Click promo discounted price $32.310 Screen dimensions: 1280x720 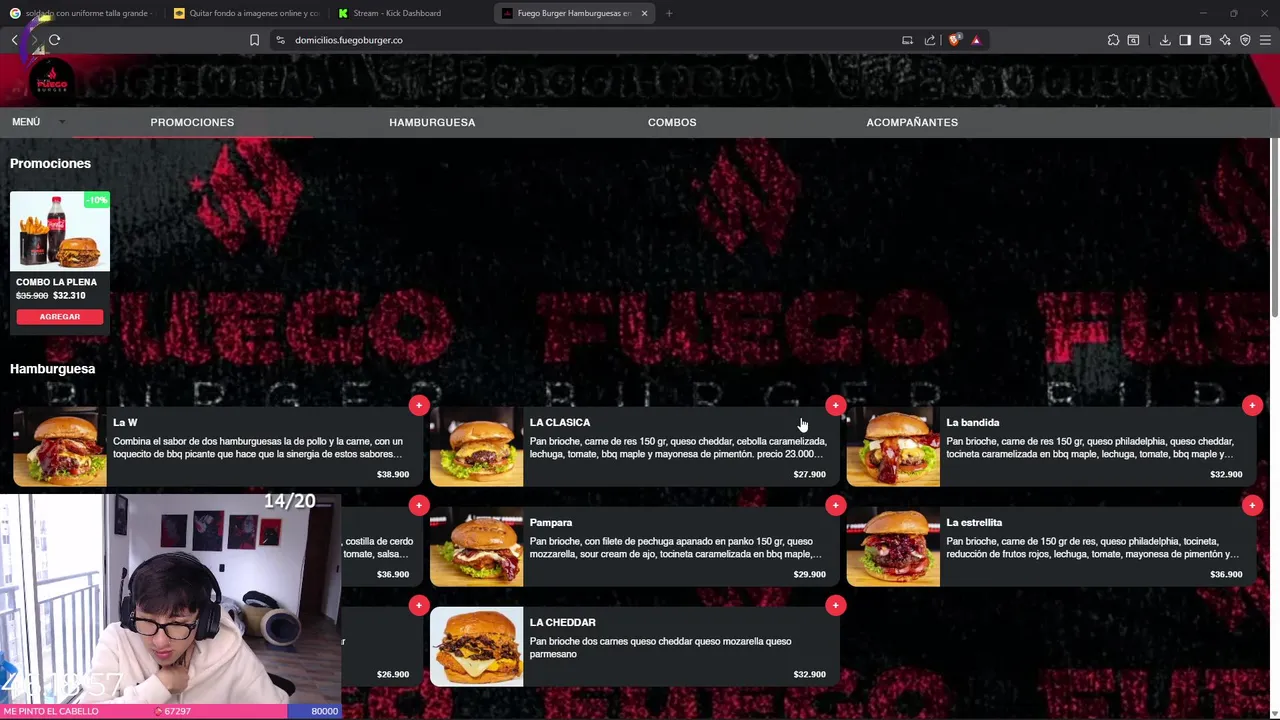(69, 296)
